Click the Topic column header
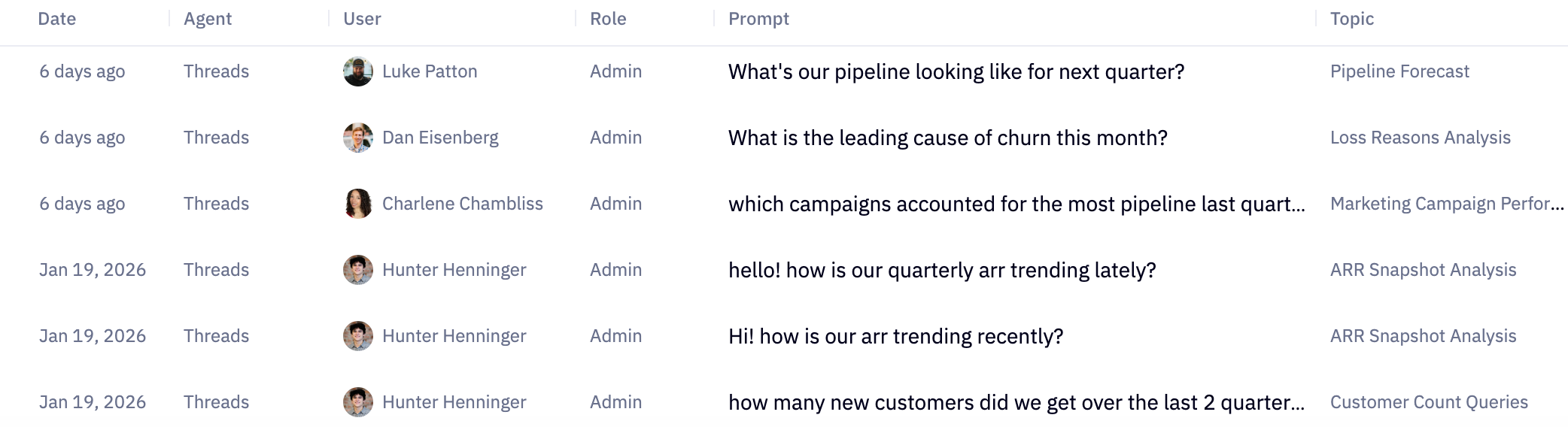The width and height of the screenshot is (1568, 427). pos(1351,19)
